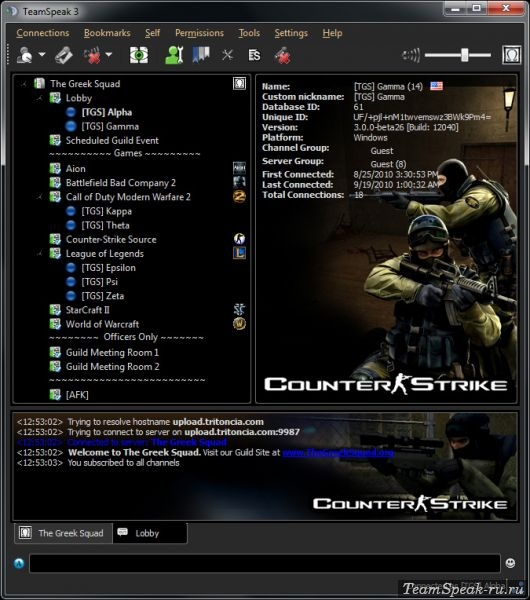Click the server icon right of The Greek Squad
The height and width of the screenshot is (600, 530).
pyautogui.click(x=240, y=83)
